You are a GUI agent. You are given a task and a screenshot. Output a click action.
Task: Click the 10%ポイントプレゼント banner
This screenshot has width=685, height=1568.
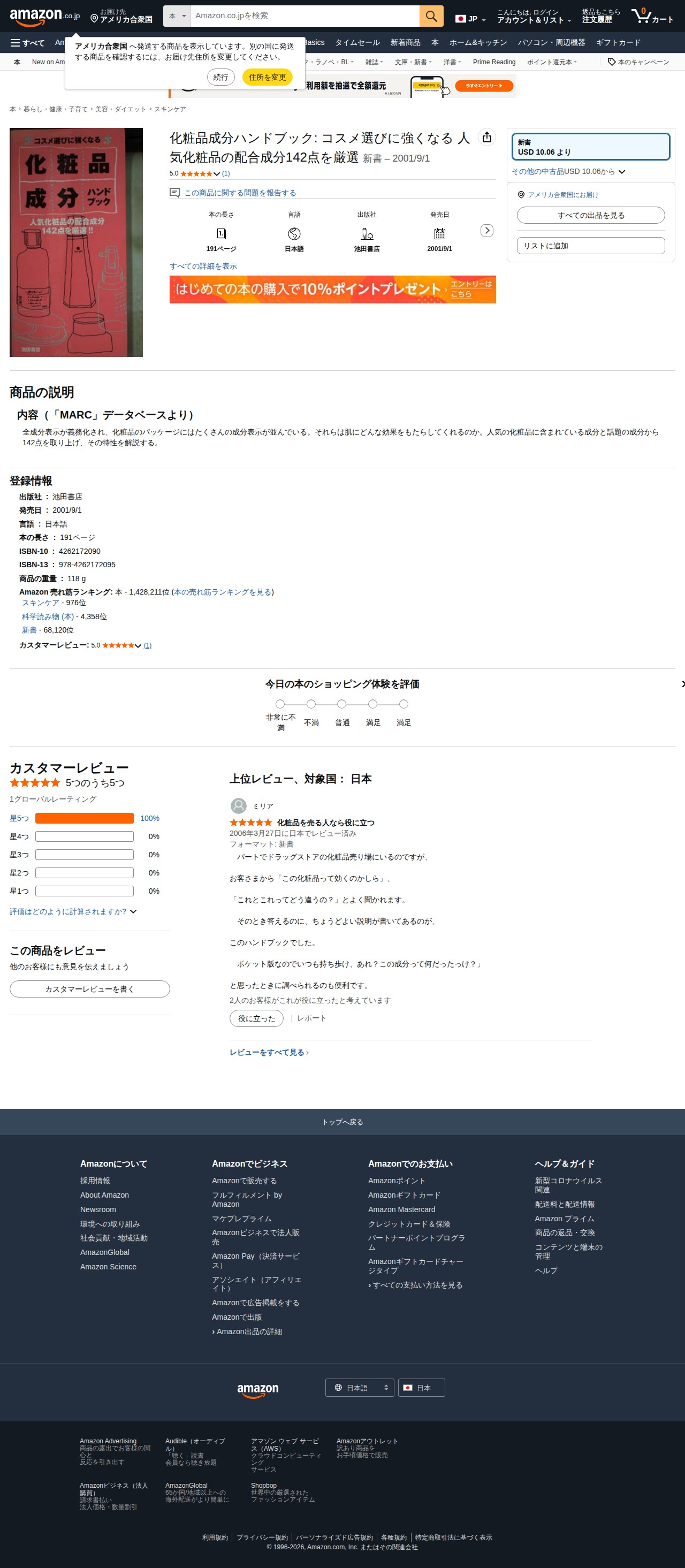(x=332, y=289)
